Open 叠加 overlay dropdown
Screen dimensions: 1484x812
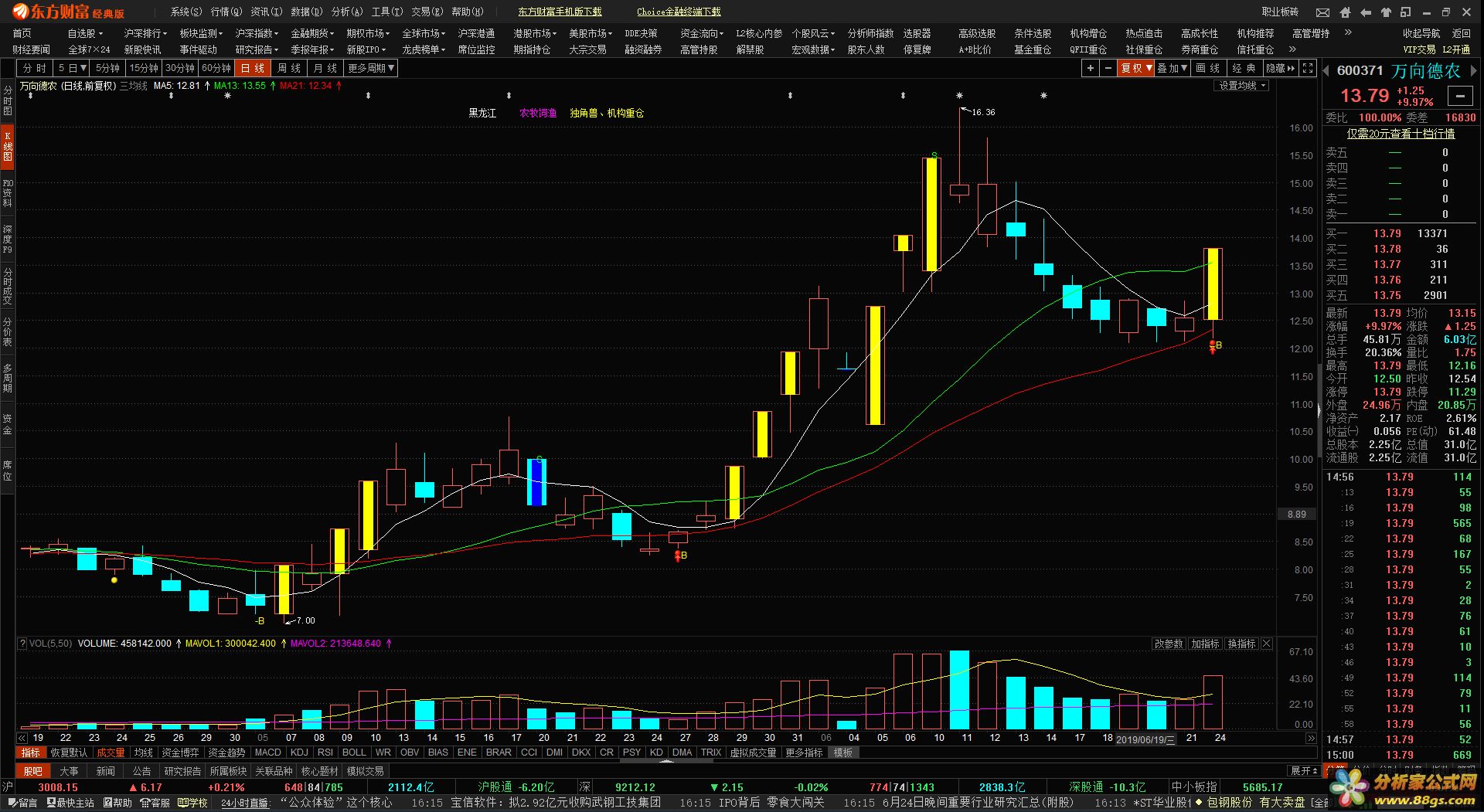pyautogui.click(x=1173, y=68)
